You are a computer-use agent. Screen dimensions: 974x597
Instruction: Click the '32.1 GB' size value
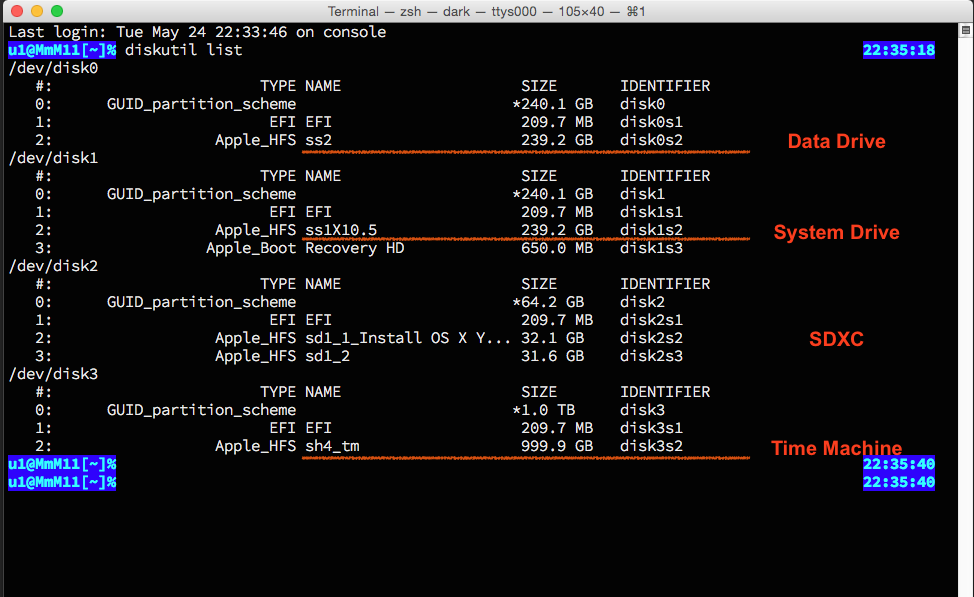coord(553,339)
